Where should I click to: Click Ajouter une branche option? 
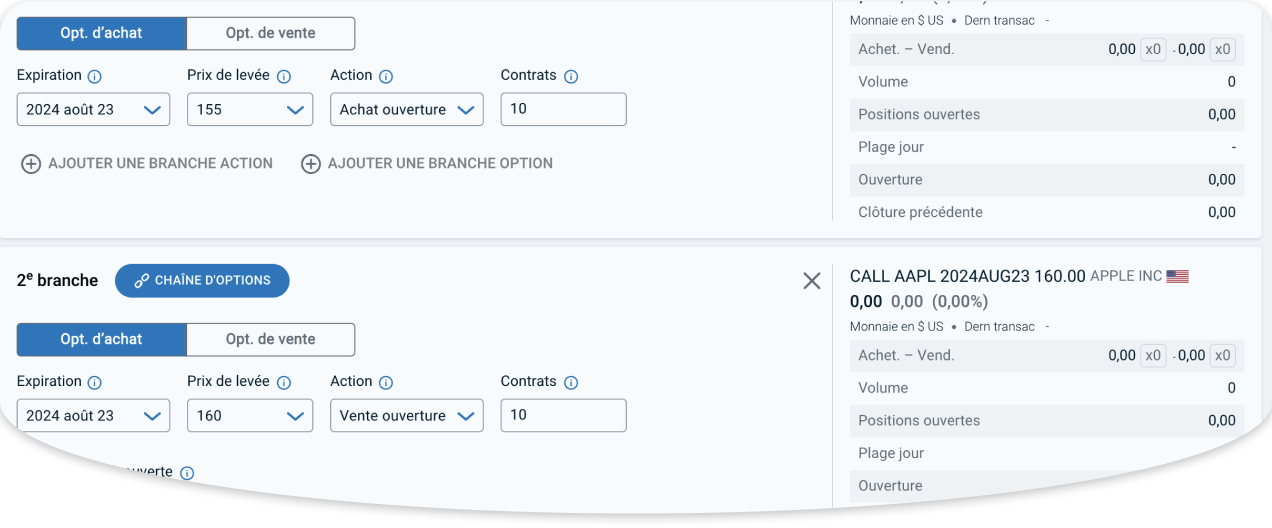pos(427,163)
